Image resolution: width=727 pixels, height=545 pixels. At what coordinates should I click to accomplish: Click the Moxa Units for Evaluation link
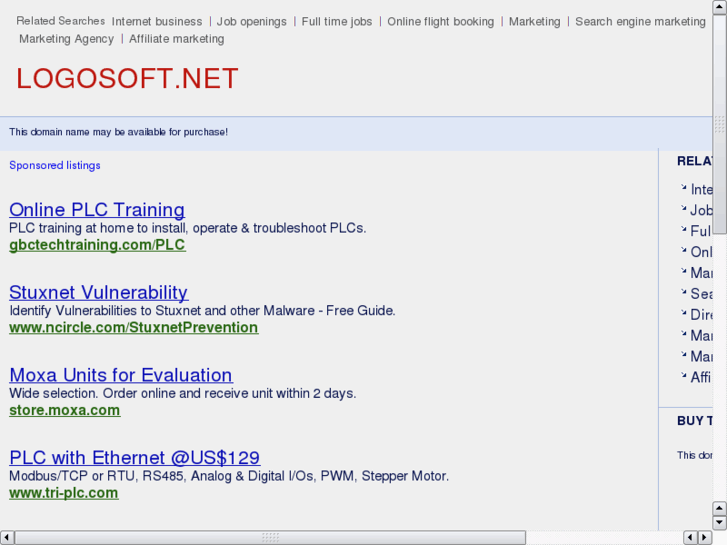tap(120, 375)
